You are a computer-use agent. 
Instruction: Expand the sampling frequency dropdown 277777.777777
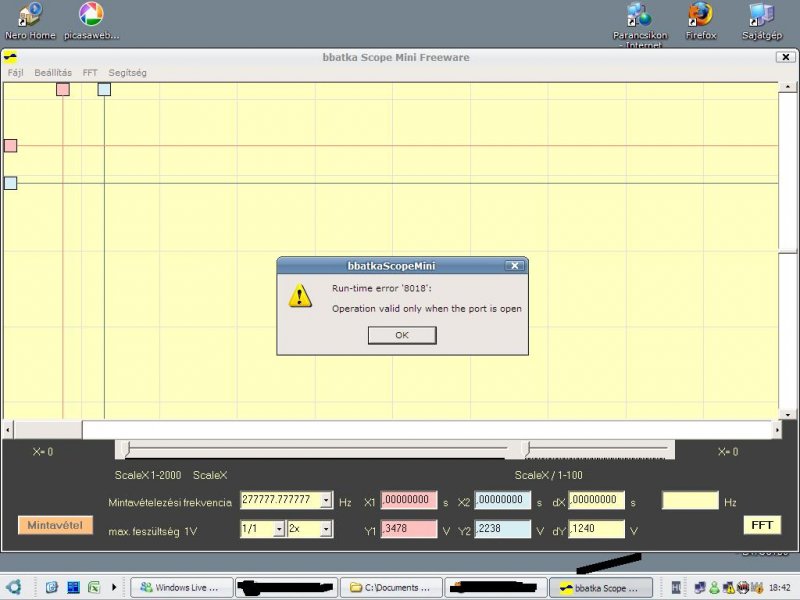[x=326, y=500]
